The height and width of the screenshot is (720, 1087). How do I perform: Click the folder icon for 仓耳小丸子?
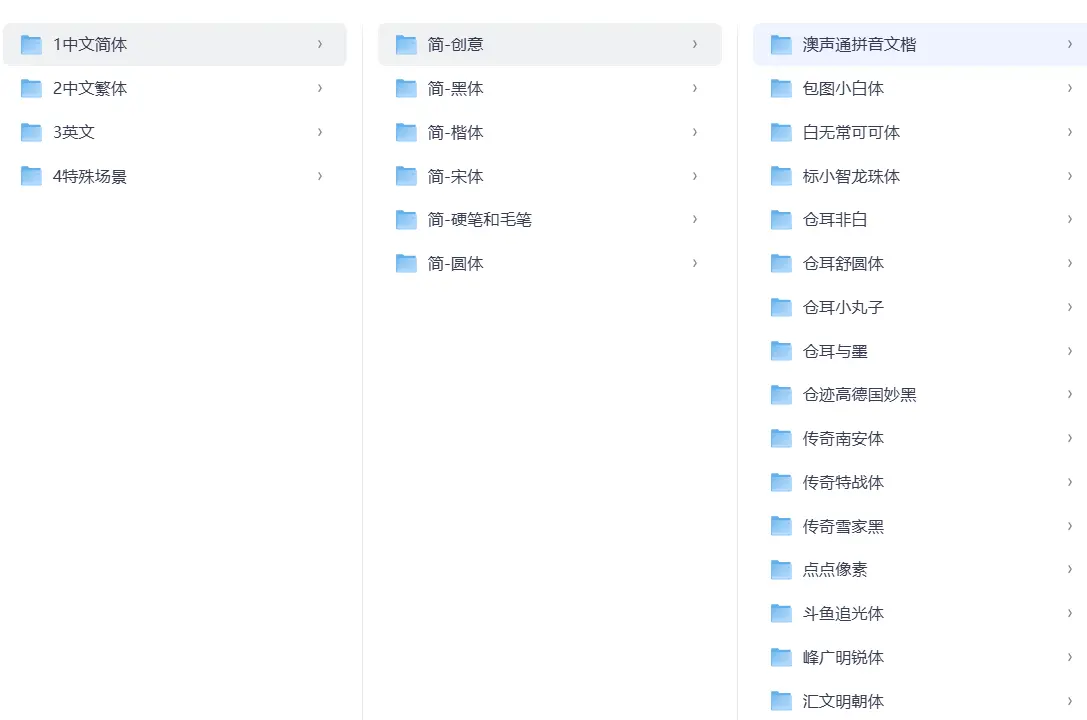tap(780, 307)
